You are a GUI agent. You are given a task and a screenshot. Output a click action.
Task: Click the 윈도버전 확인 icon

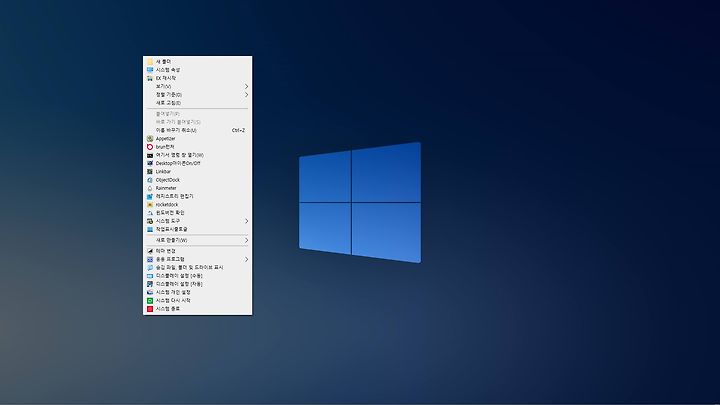click(x=150, y=213)
